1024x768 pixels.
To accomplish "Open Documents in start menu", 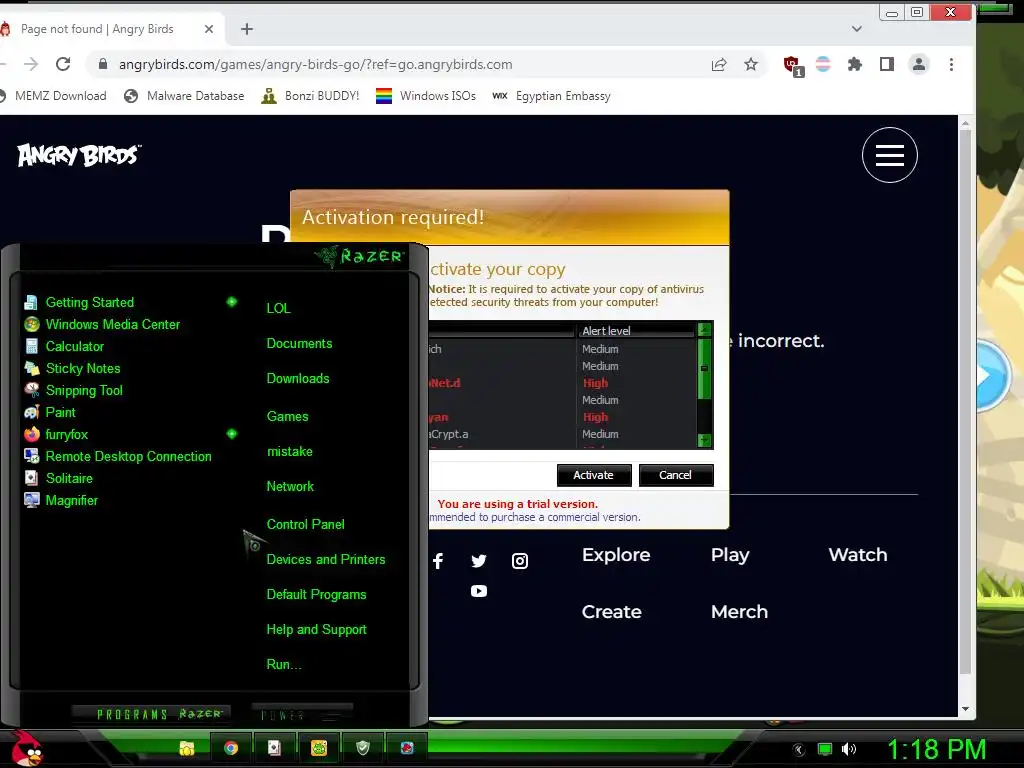I will 299,344.
